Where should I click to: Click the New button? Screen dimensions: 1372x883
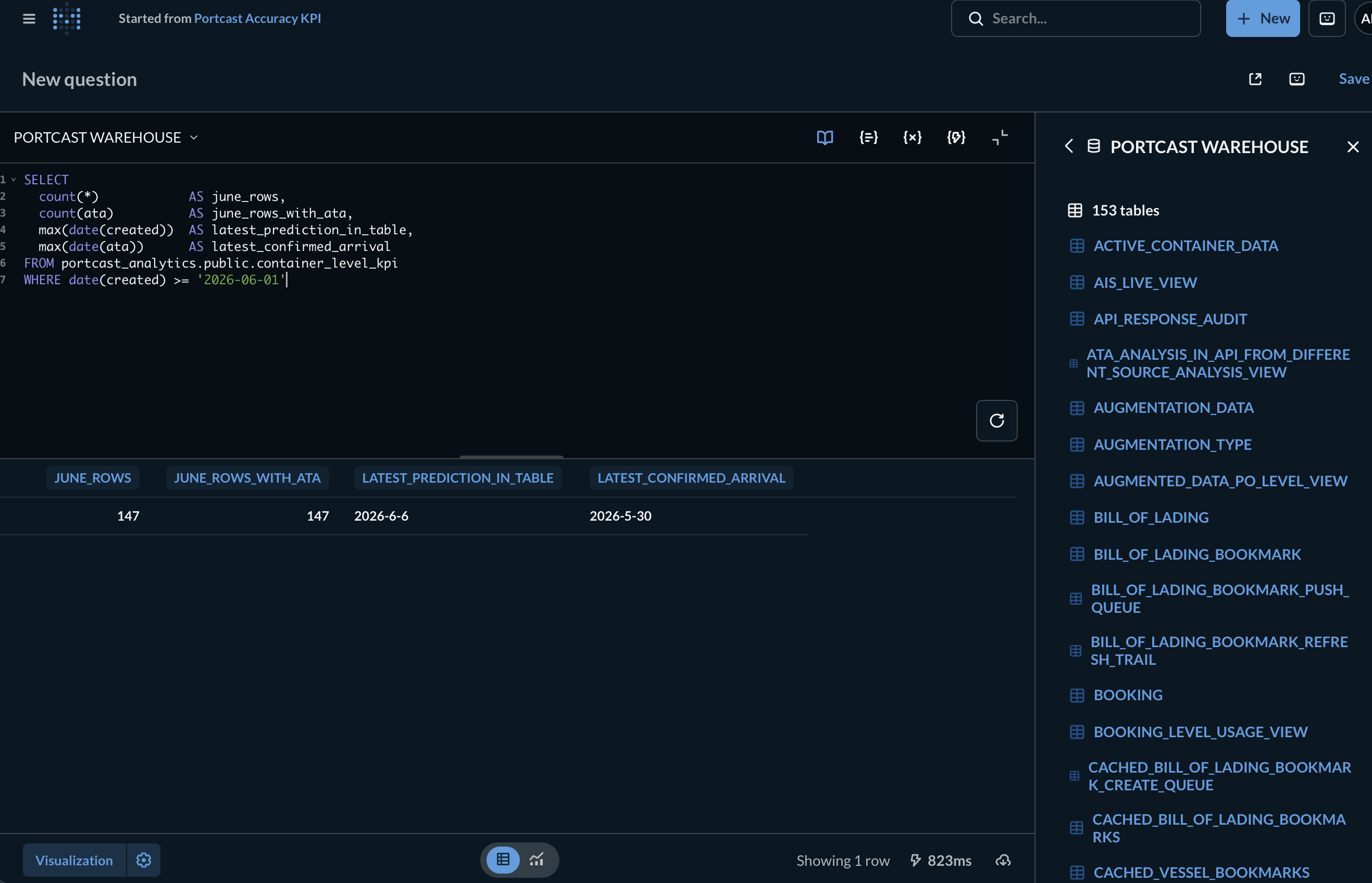pos(1263,18)
